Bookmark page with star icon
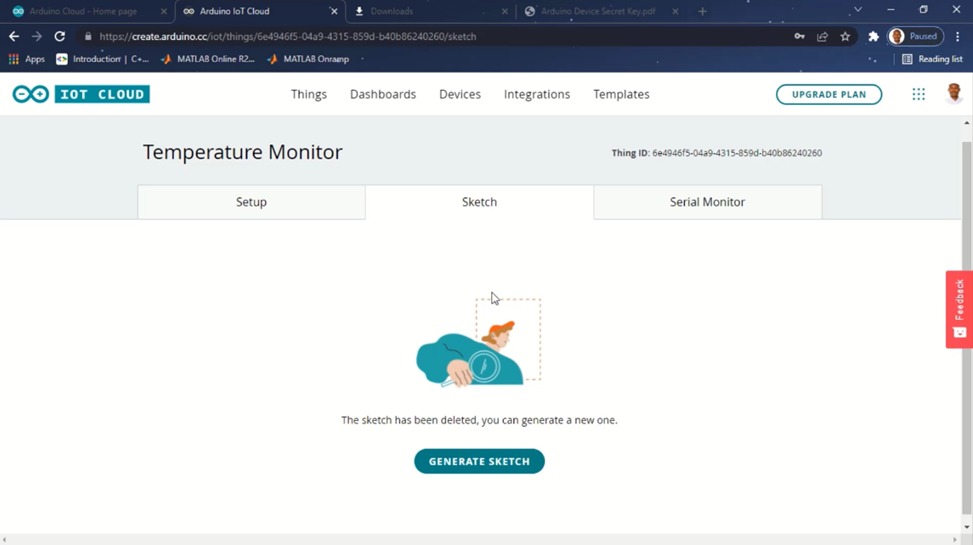Viewport: 973px width, 545px height. point(845,37)
